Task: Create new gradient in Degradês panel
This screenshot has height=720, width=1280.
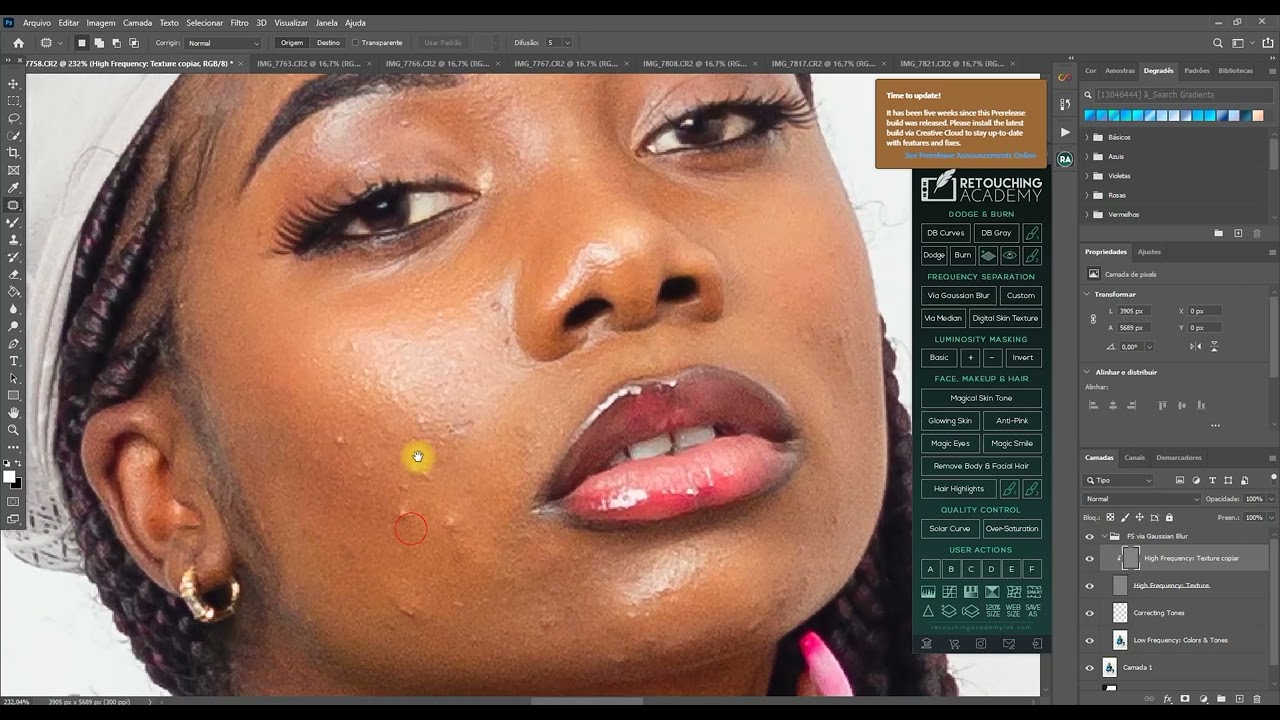Action: [x=1238, y=233]
